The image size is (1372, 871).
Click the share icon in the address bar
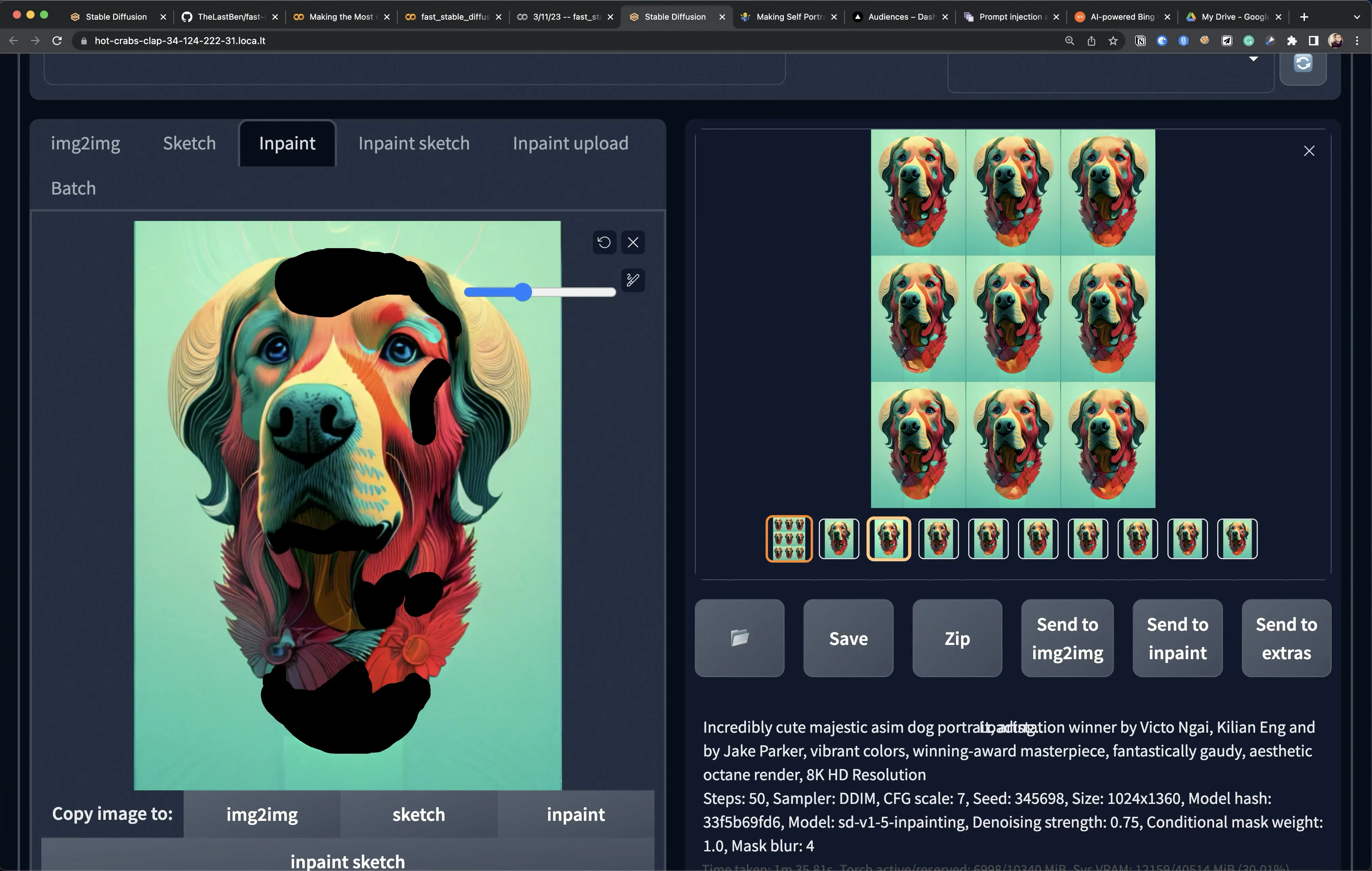pos(1091,40)
